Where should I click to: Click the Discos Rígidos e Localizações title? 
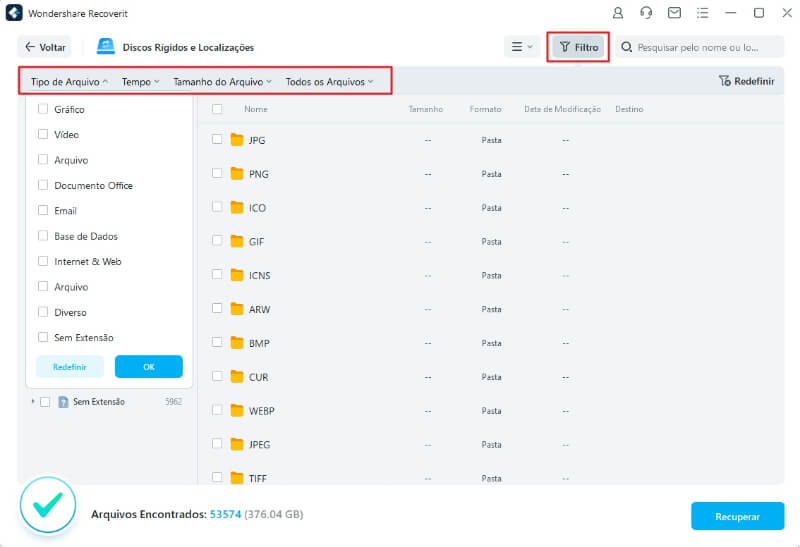[188, 47]
